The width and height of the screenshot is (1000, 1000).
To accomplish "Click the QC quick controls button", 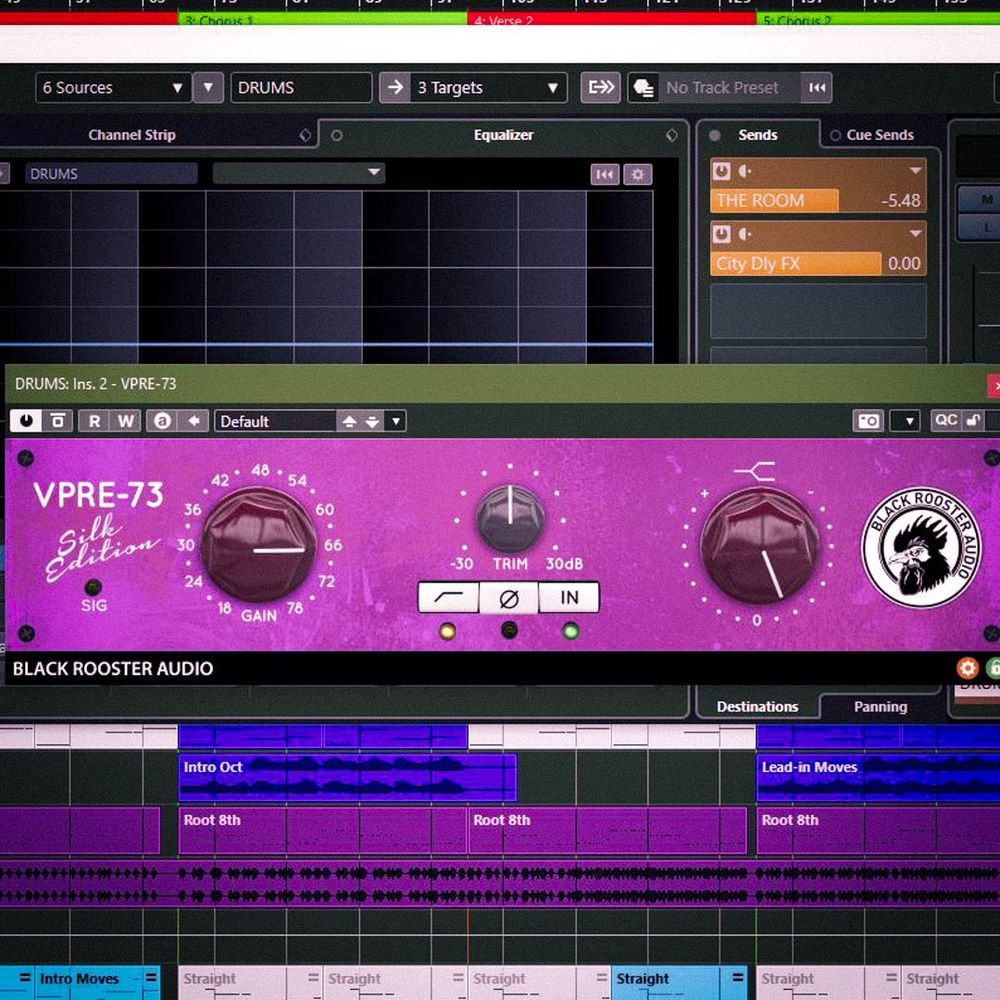I will (x=945, y=420).
